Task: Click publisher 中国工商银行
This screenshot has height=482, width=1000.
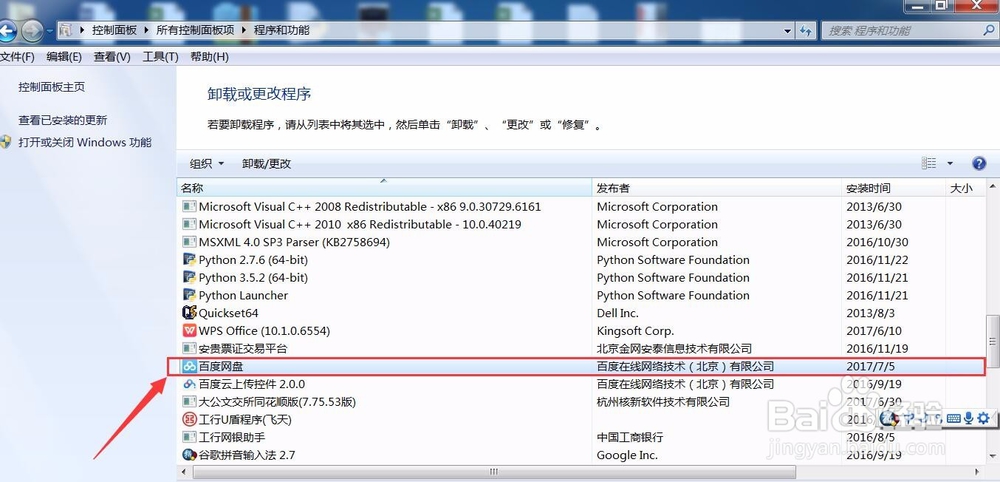Action: click(629, 437)
